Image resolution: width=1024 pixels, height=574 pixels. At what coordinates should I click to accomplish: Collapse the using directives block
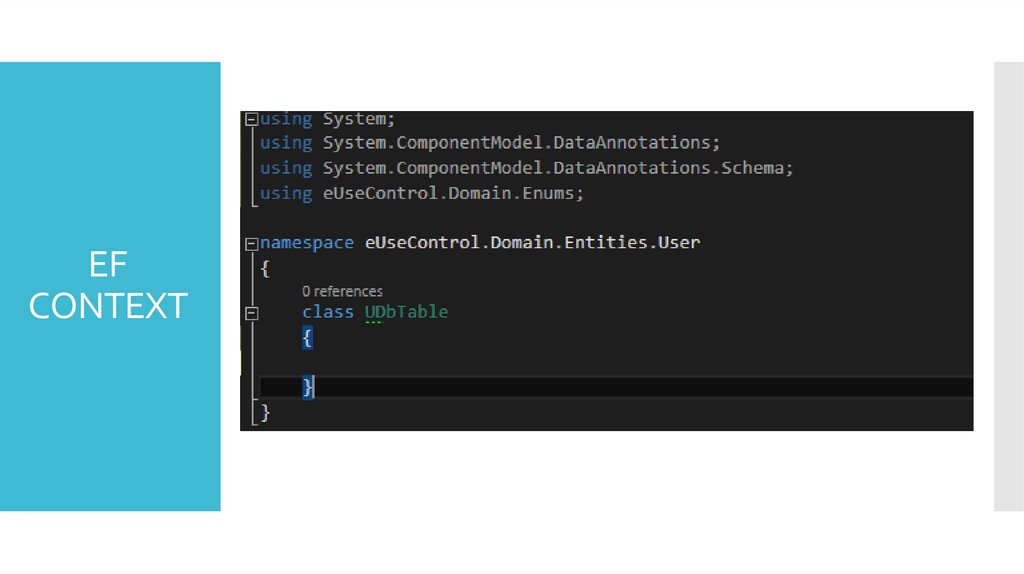coord(251,119)
